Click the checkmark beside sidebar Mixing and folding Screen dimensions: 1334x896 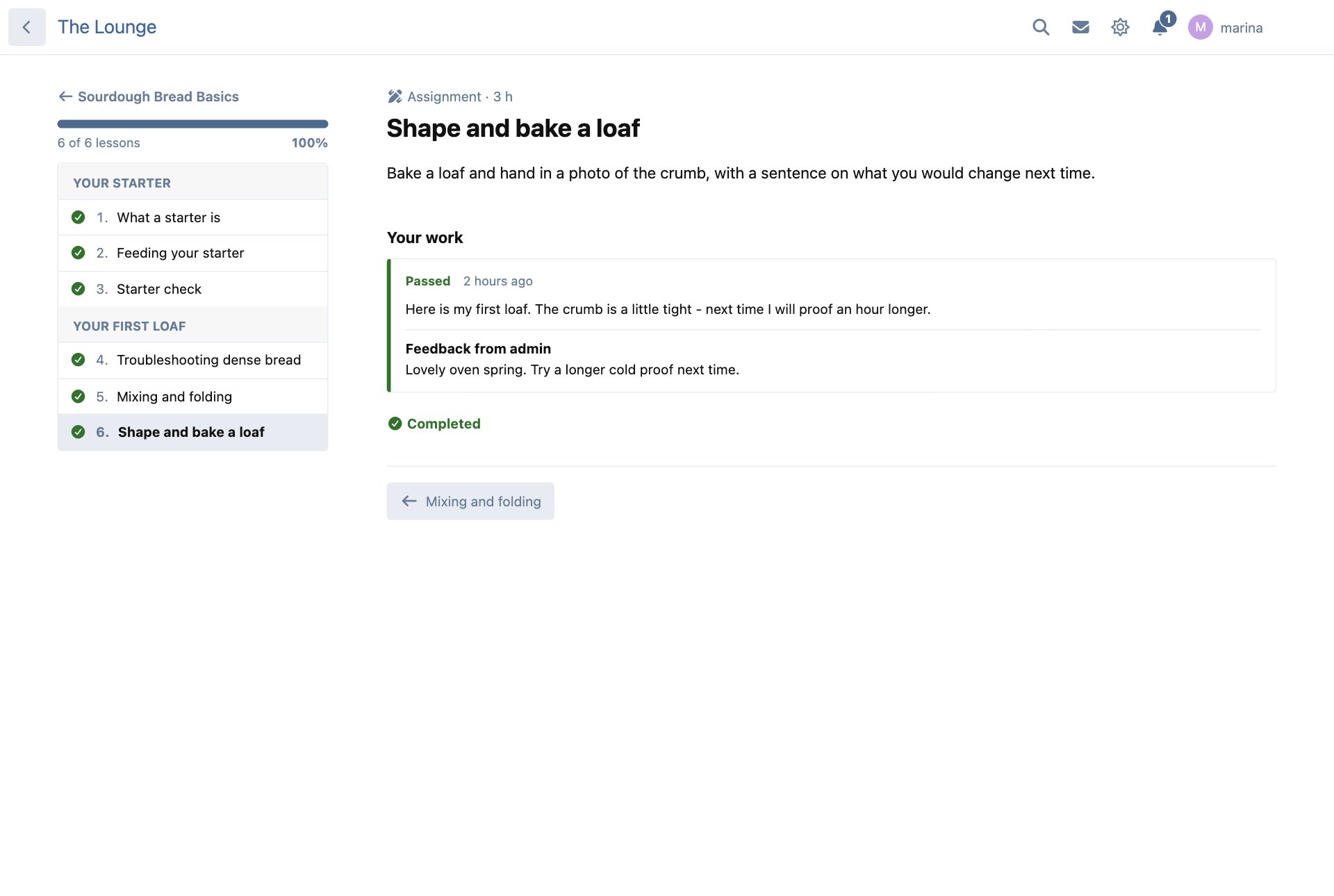click(79, 397)
